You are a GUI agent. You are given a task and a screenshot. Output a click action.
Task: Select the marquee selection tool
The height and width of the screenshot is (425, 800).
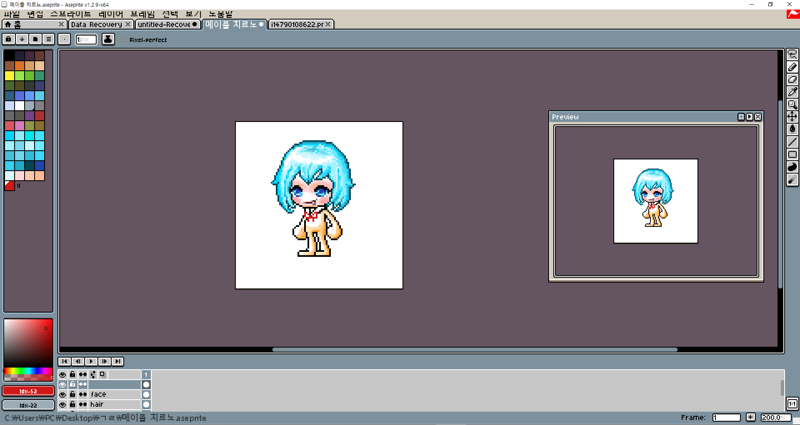[792, 55]
